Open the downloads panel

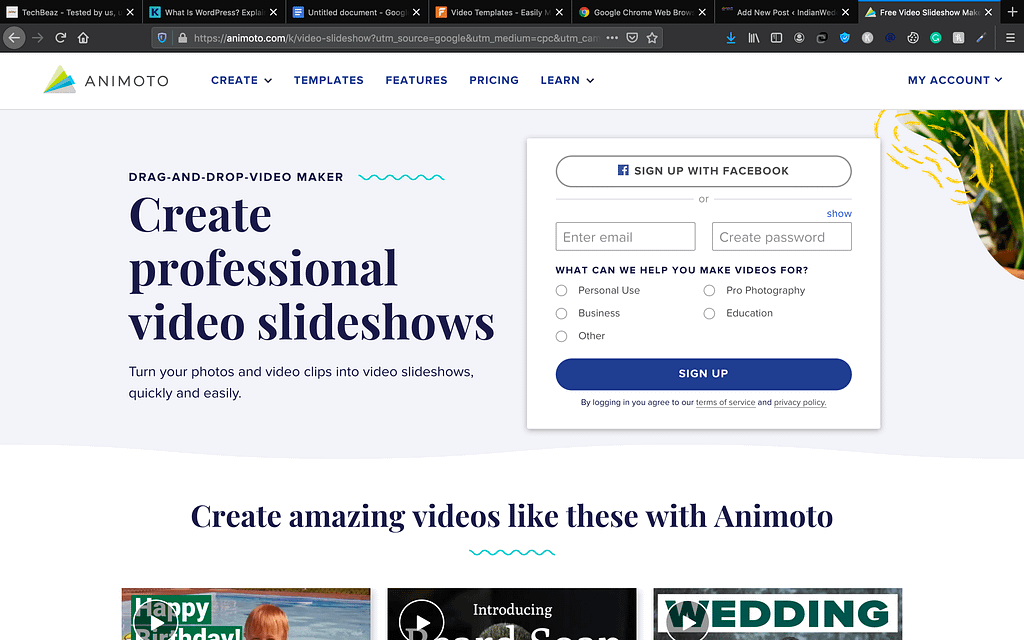coord(731,38)
